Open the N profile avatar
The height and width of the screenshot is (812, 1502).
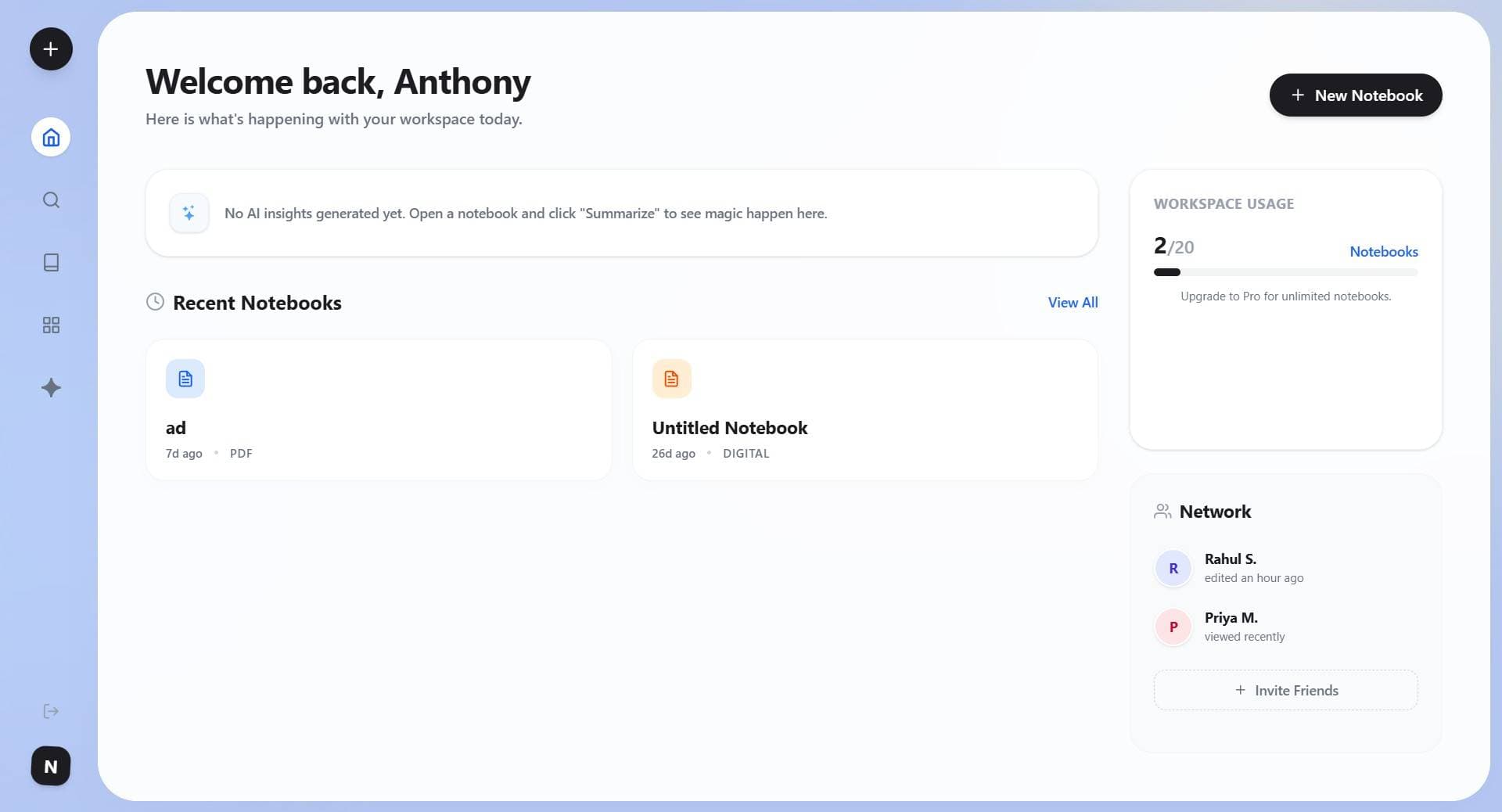coord(51,766)
